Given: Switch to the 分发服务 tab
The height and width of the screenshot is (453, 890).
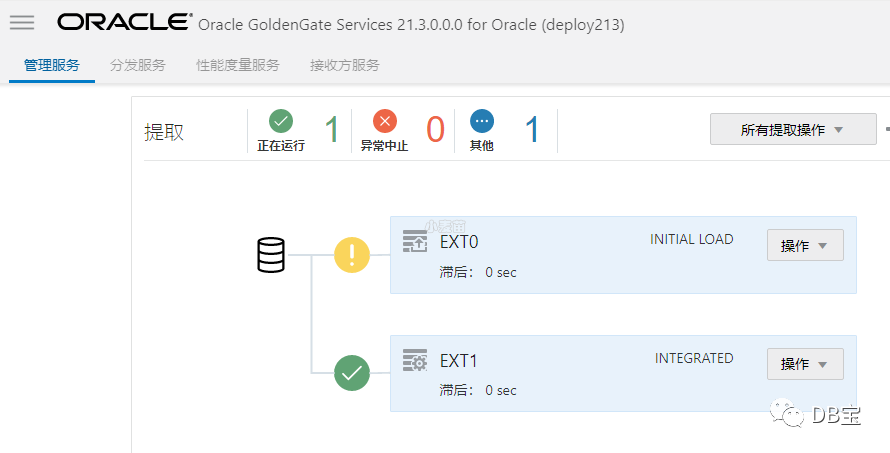Looking at the screenshot, I should point(138,65).
